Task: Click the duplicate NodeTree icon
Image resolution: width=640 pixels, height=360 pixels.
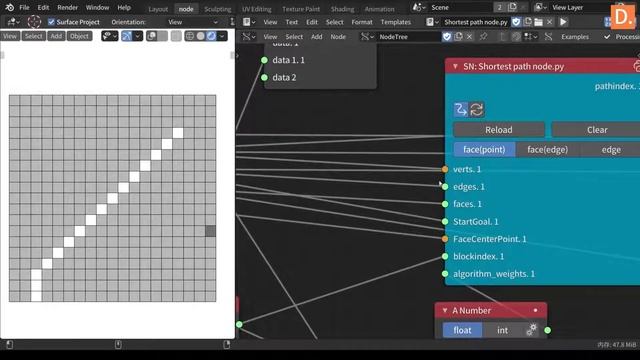Action: (x=458, y=37)
